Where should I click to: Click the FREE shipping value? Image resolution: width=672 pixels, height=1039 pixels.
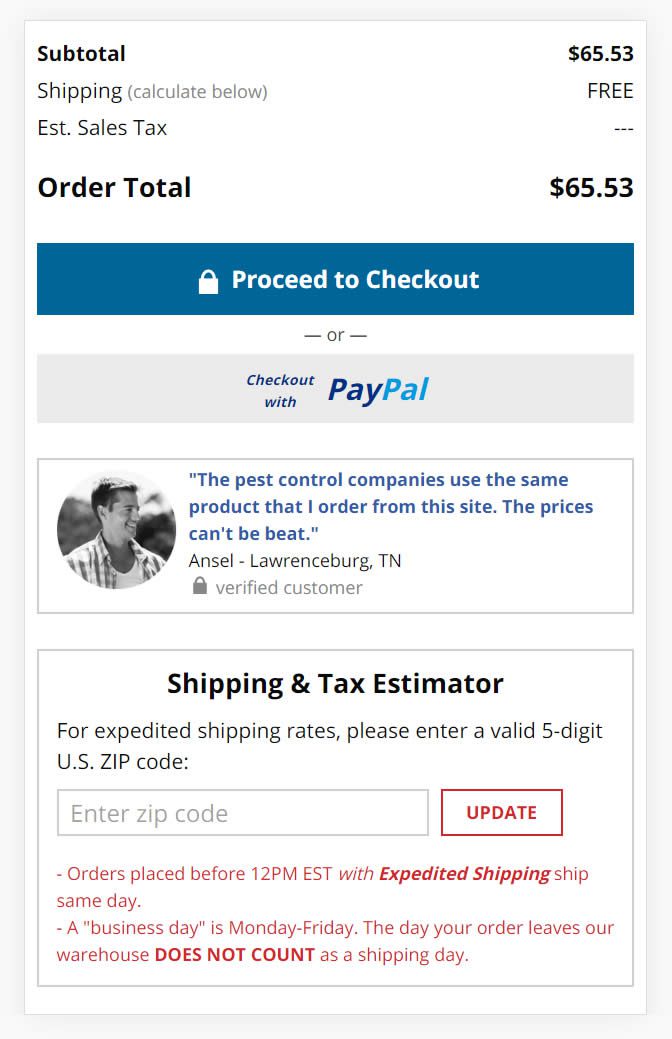coord(610,91)
